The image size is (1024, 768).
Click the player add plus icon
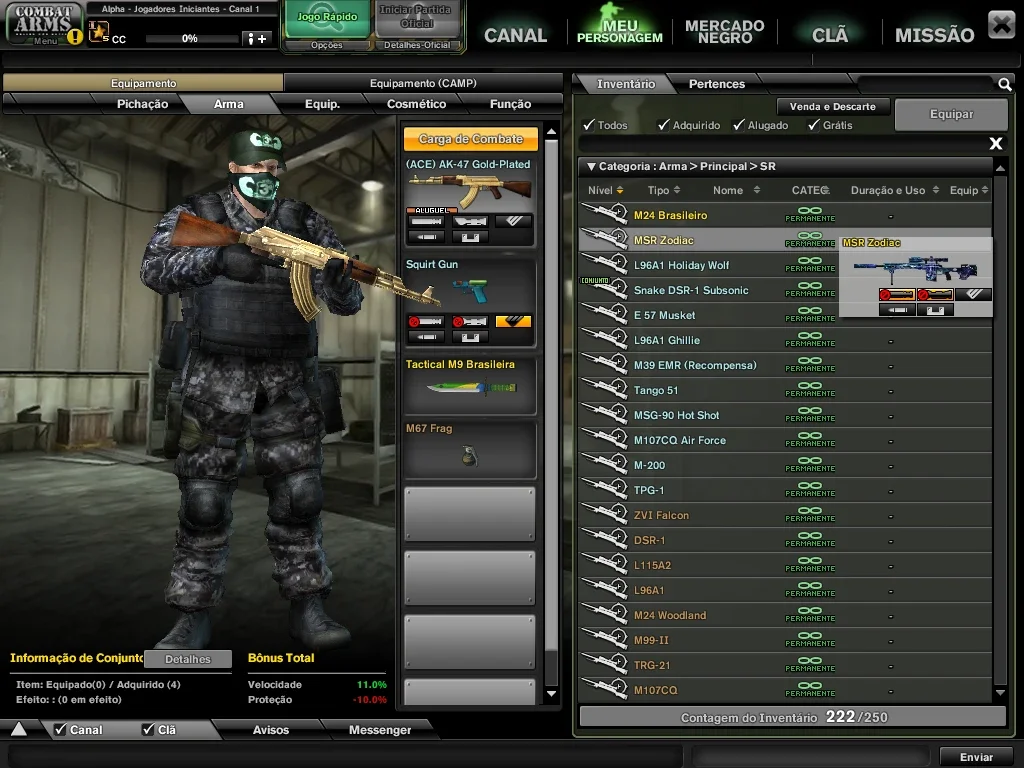tap(256, 39)
